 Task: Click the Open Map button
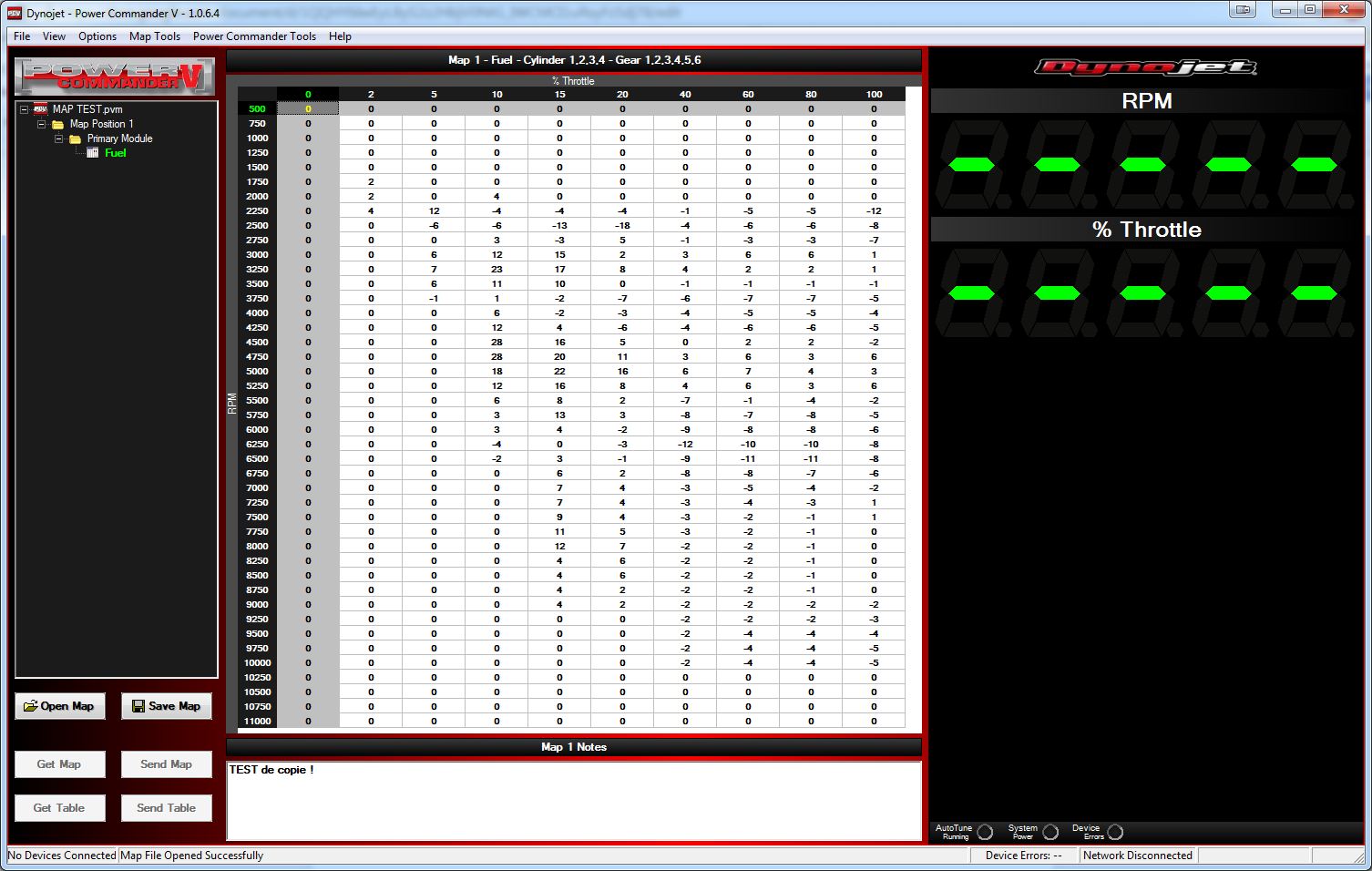60,706
